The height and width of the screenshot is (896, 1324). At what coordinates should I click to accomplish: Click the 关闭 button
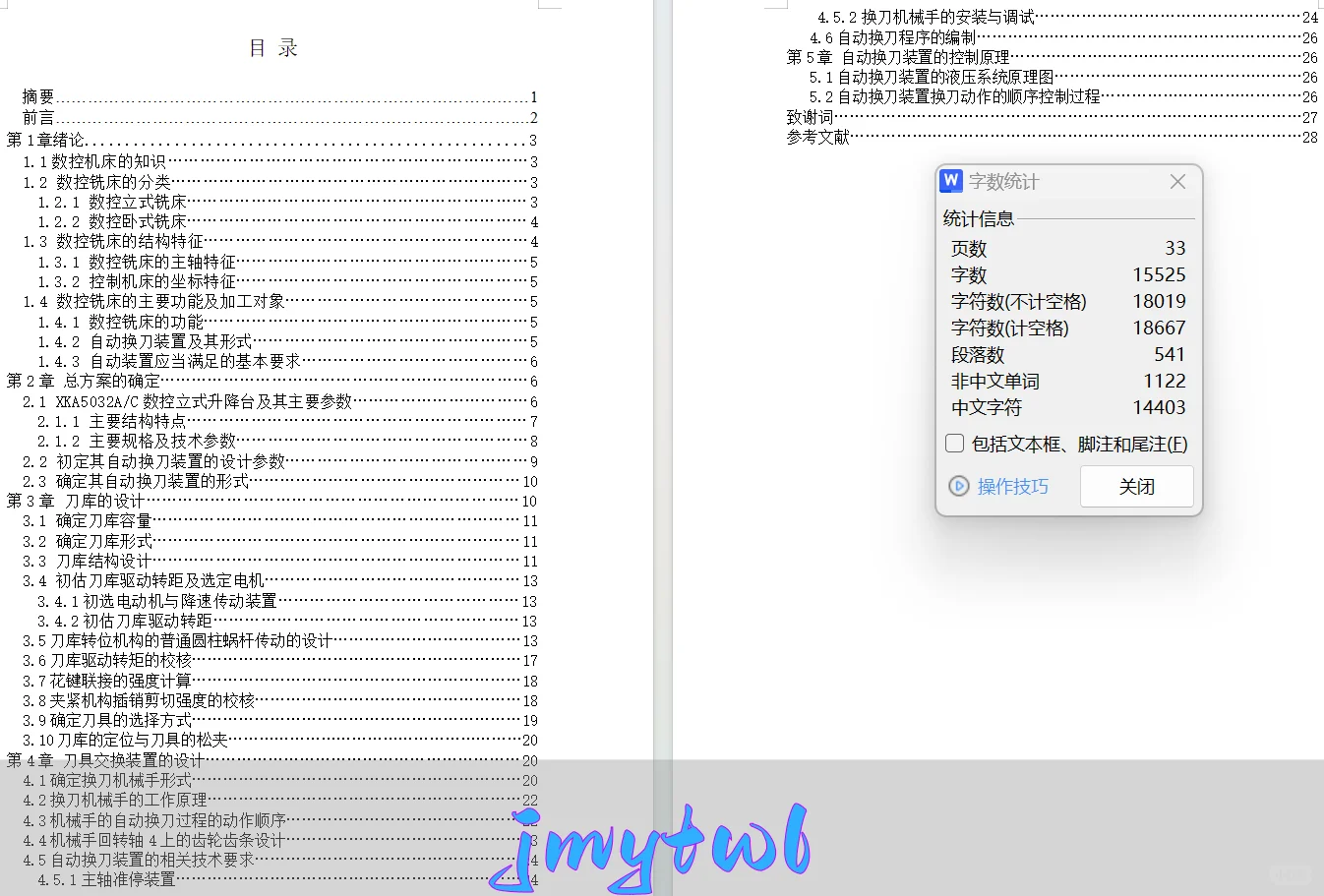pos(1137,486)
